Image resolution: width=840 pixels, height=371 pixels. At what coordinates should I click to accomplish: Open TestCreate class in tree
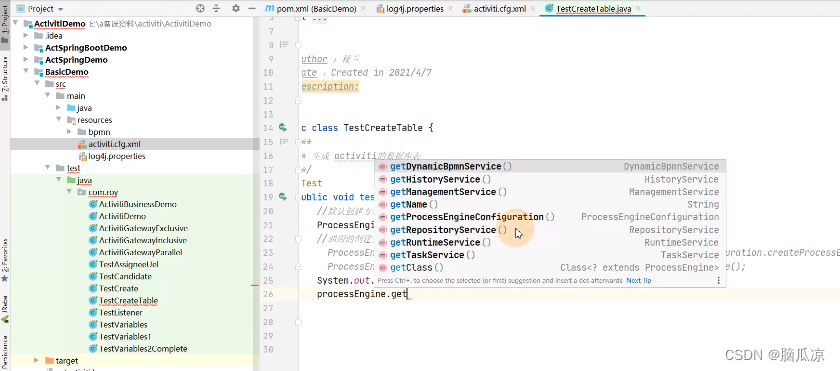coord(118,289)
